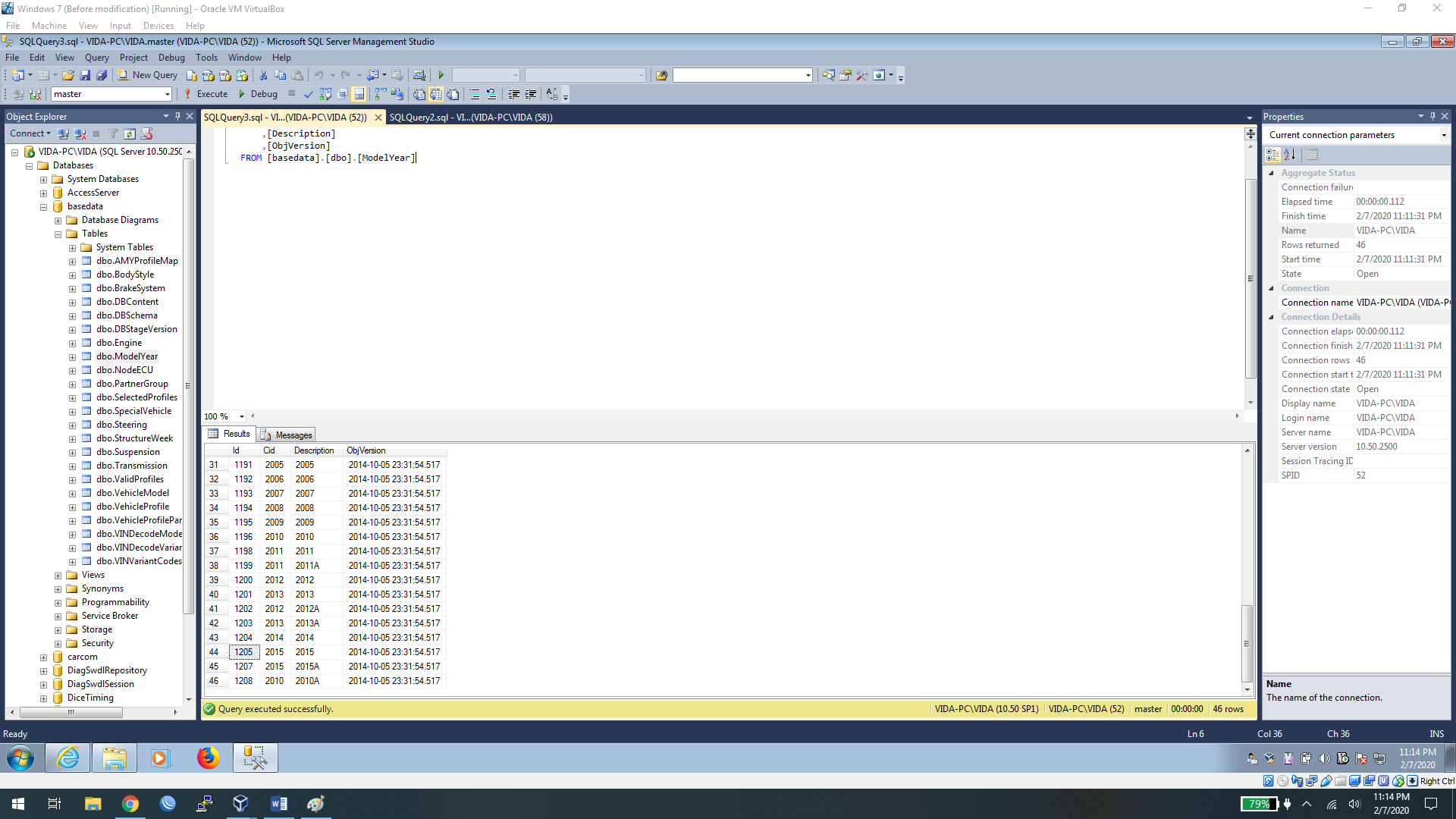The width and height of the screenshot is (1456, 819).
Task: Select the Views folder in tree
Action: 93,575
